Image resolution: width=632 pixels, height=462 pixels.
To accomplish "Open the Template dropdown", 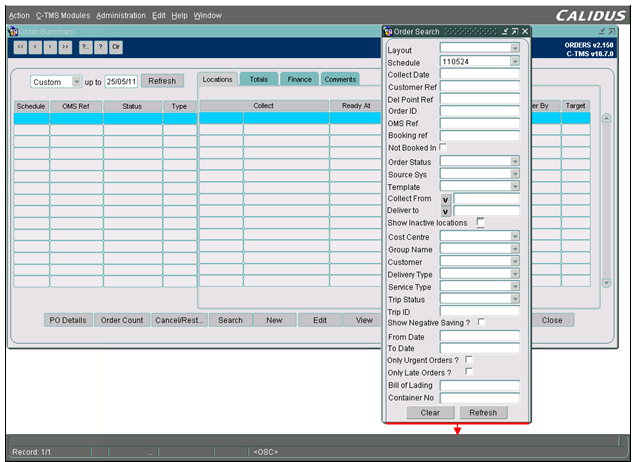I will tap(515, 186).
